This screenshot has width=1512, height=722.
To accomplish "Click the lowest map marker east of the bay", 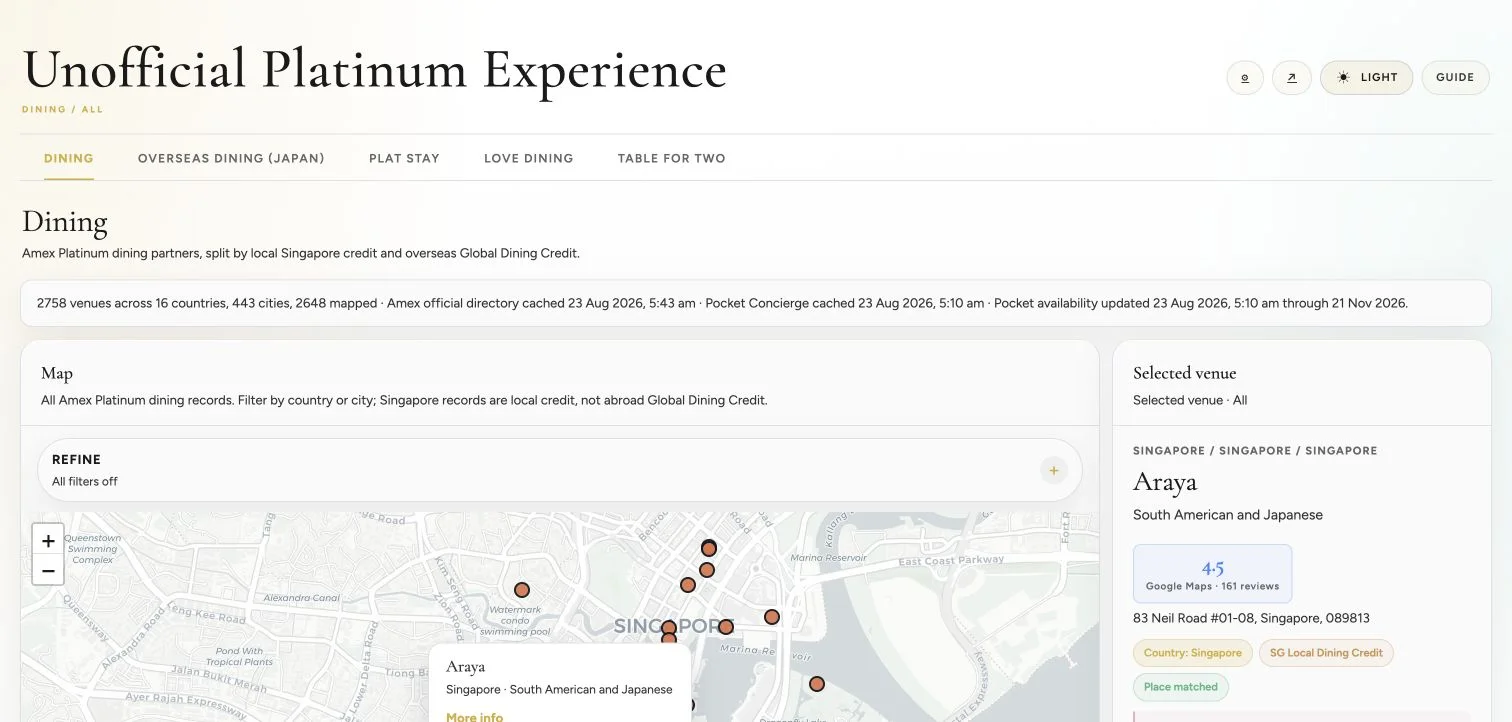I will pyautogui.click(x=817, y=684).
